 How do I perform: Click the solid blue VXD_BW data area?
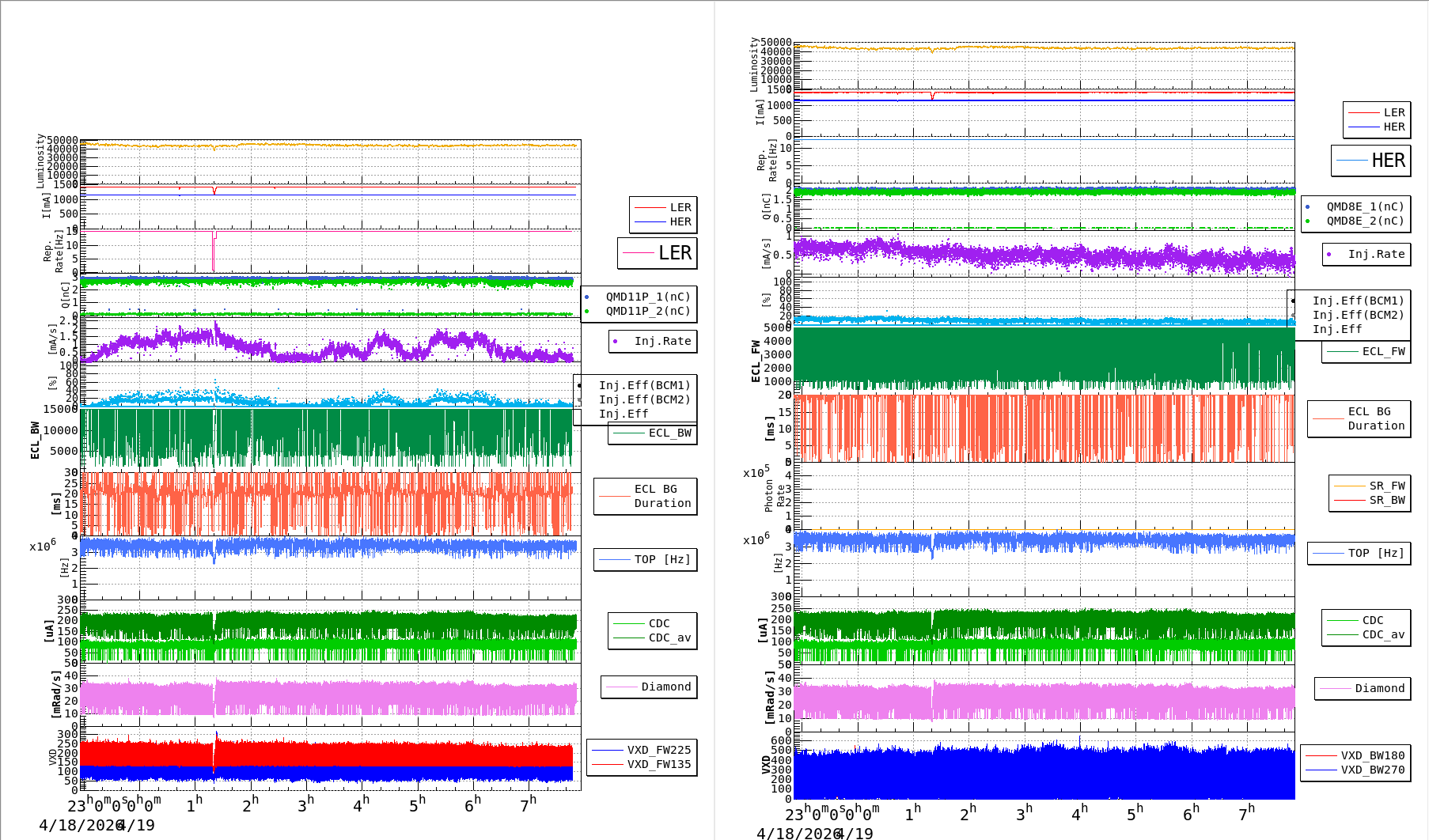1044,775
